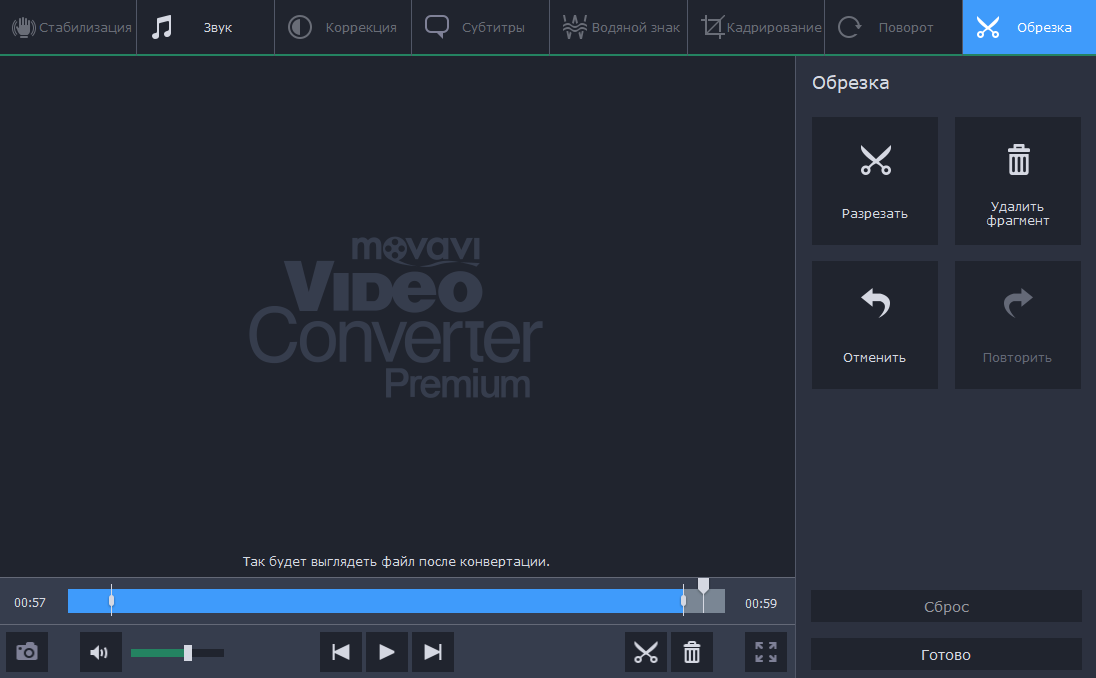The height and width of the screenshot is (678, 1096).
Task: Open the Стабилизация tab
Action: click(x=69, y=27)
